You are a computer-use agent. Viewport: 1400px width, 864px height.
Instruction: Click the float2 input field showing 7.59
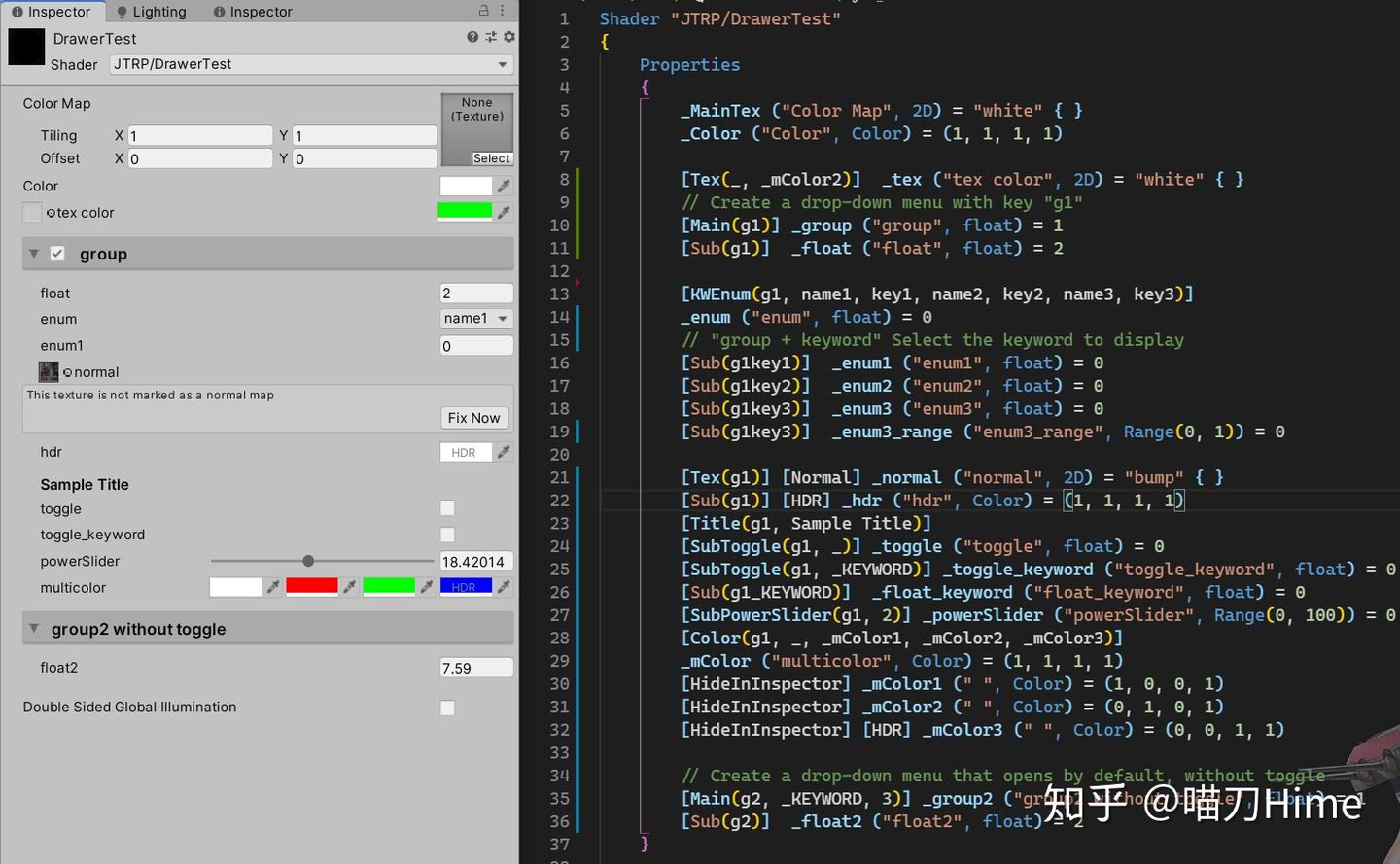click(475, 668)
